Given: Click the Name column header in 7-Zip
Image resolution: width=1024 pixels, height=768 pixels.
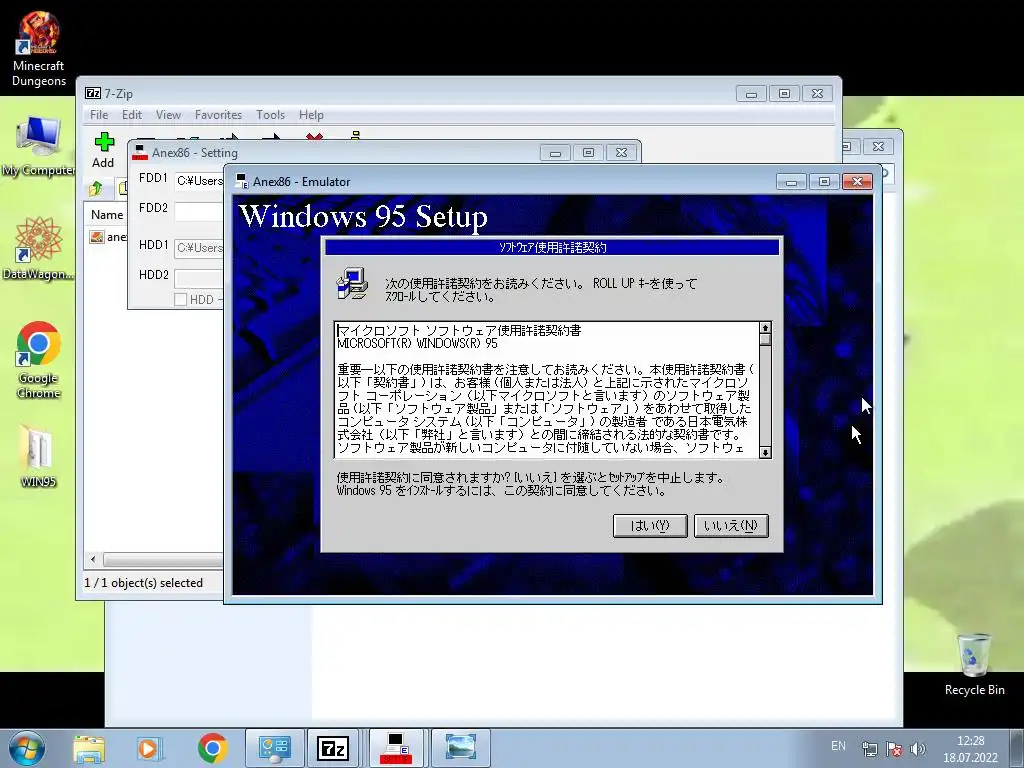Looking at the screenshot, I should [107, 215].
